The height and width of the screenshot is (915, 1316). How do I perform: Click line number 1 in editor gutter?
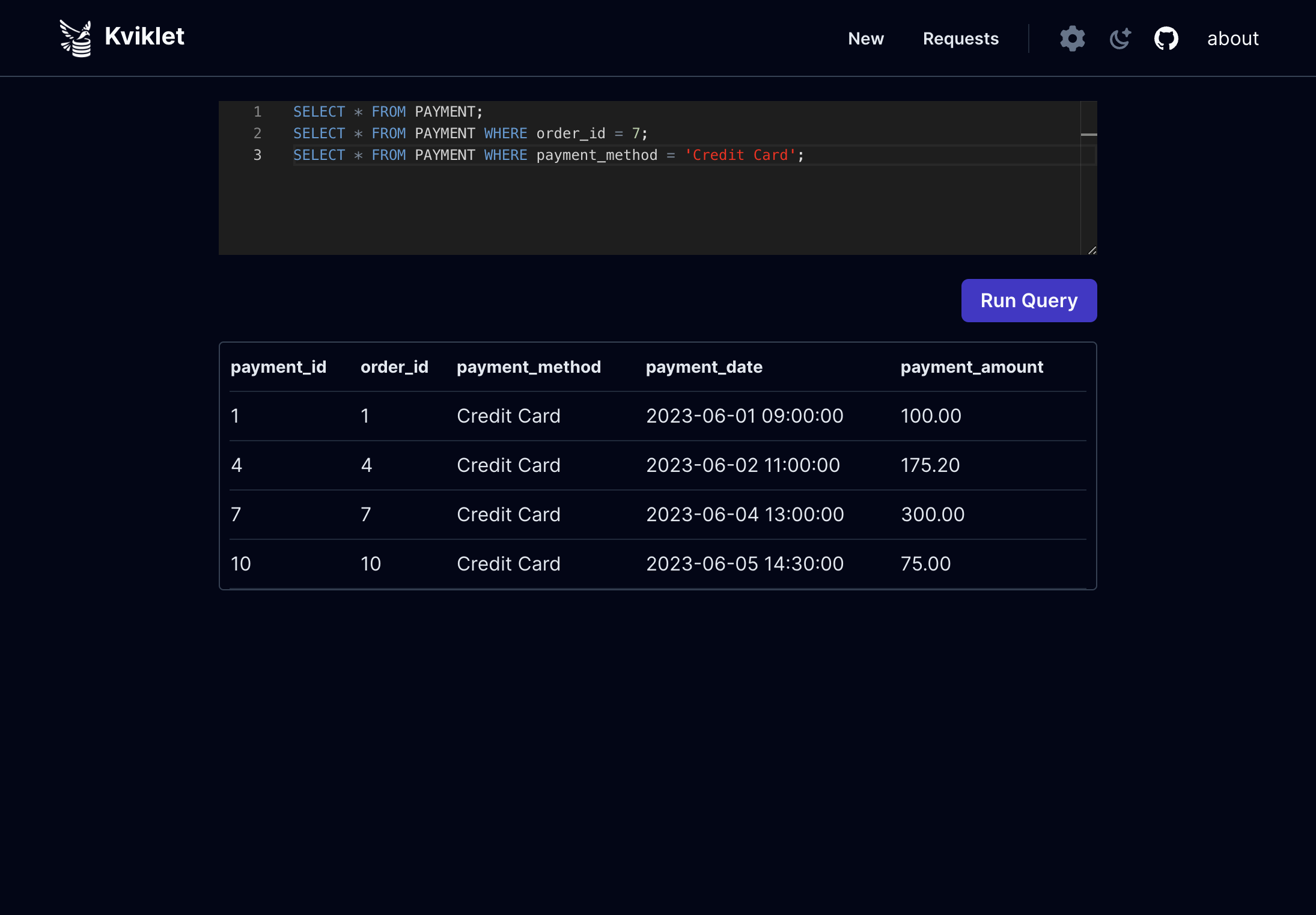[x=257, y=112]
